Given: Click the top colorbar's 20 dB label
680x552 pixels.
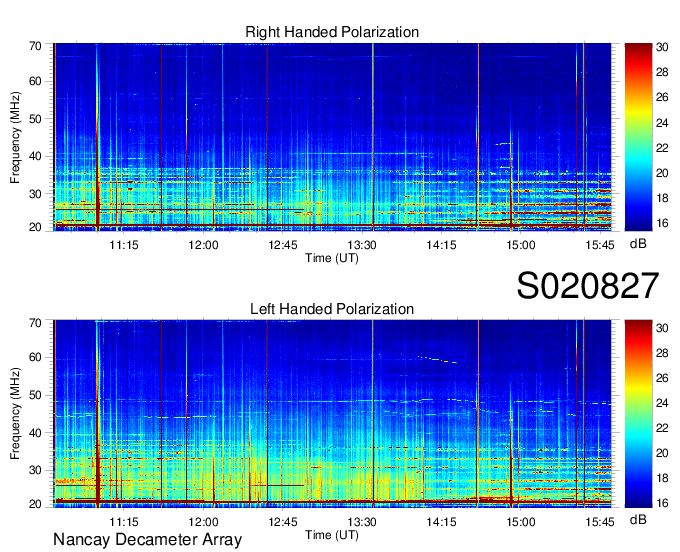Looking at the screenshot, I should [662, 173].
